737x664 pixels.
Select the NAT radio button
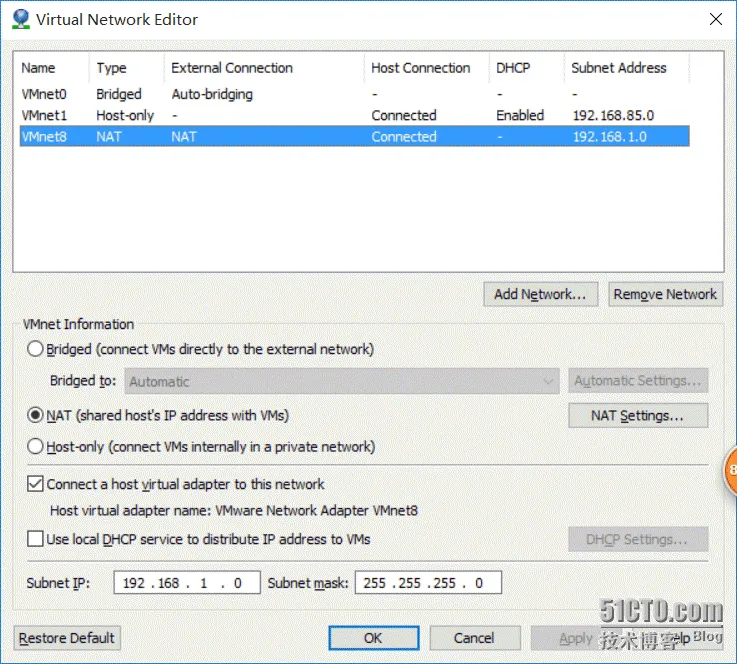tap(35, 415)
